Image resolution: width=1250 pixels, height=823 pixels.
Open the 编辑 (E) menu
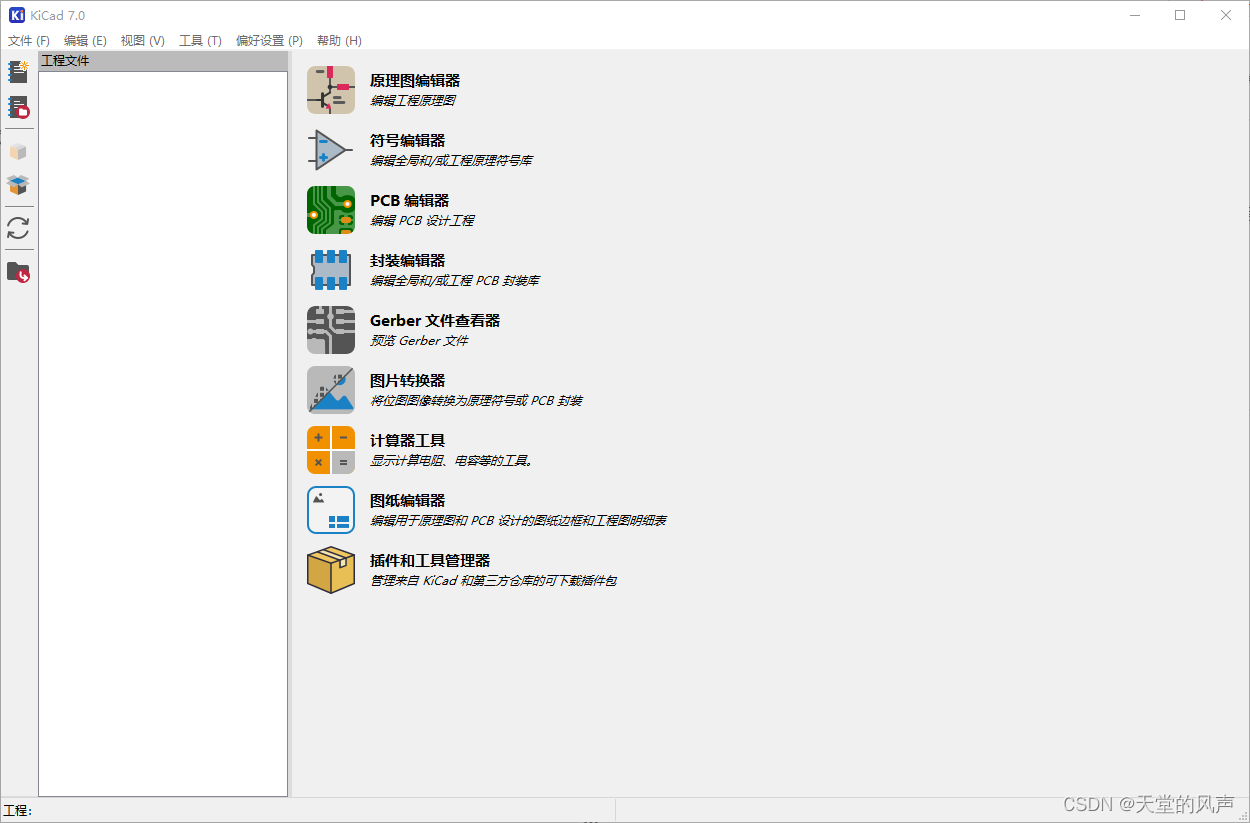[x=85, y=41]
